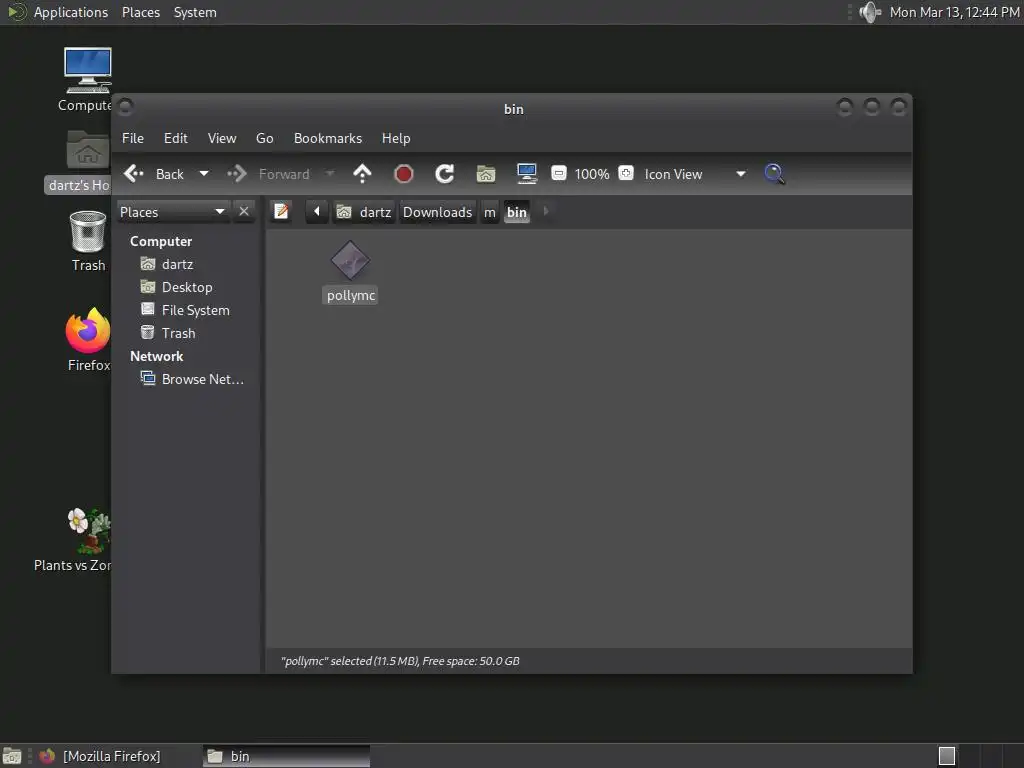Zoom in with the plus icon
The image size is (1024, 768).
point(626,173)
